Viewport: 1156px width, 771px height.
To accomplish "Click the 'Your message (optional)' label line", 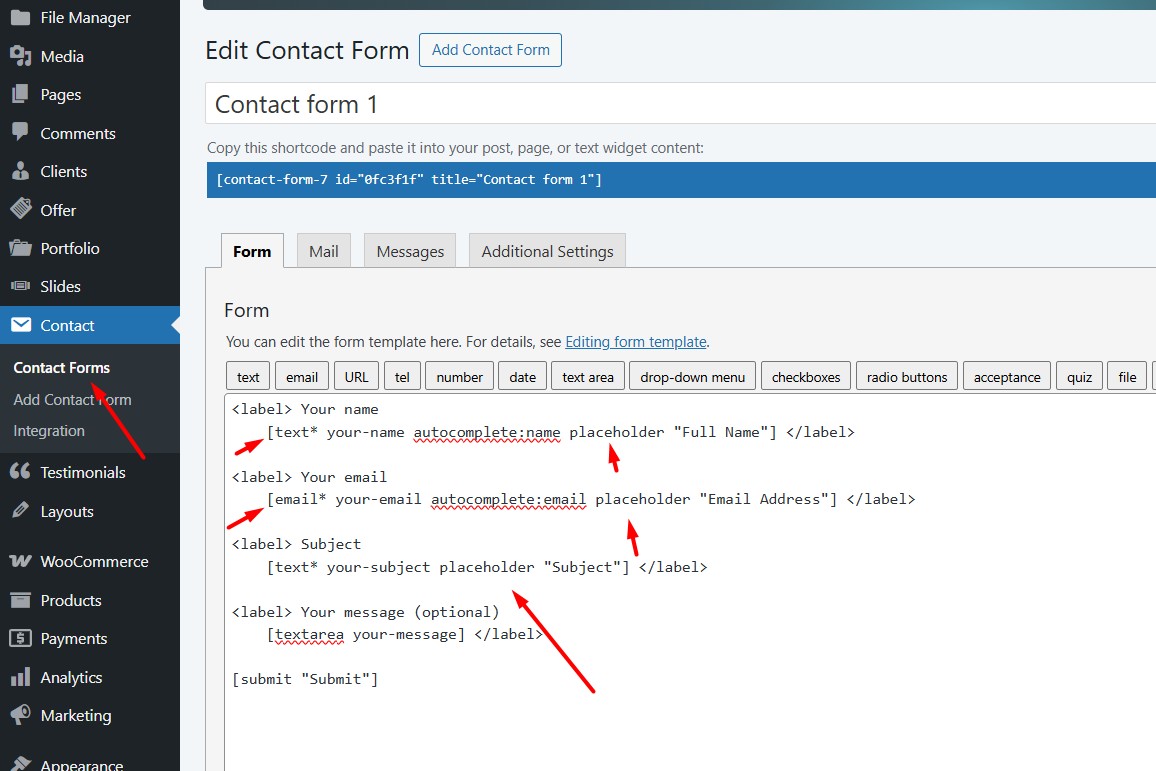I will (x=366, y=612).
